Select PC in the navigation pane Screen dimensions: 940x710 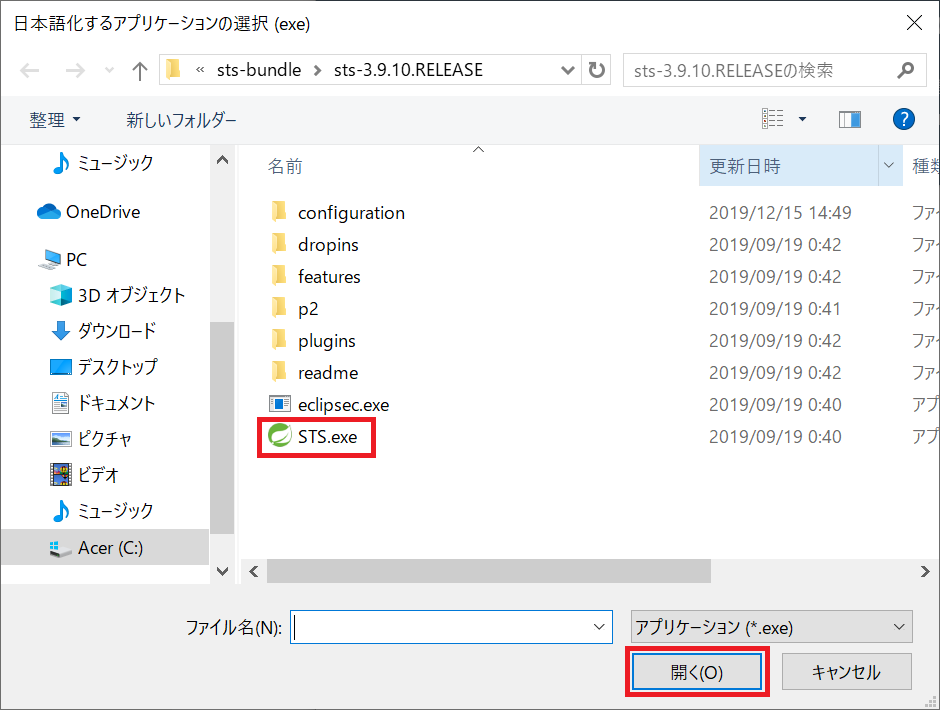point(62,260)
